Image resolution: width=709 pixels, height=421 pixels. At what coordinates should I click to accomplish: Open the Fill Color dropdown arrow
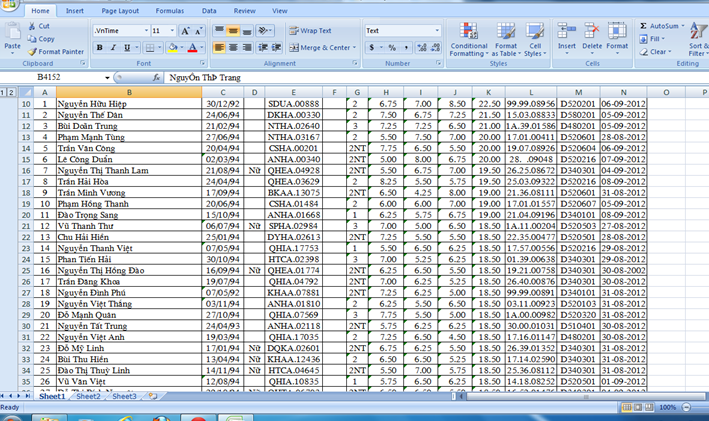point(182,47)
